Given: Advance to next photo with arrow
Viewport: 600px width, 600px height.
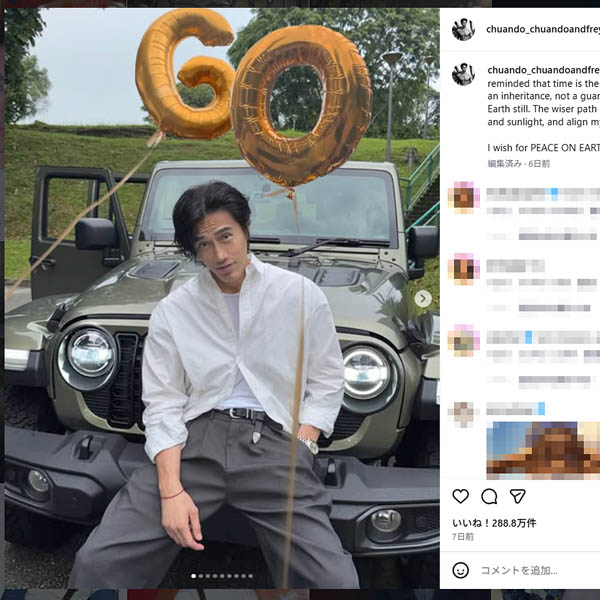Looking at the screenshot, I should coord(423,298).
